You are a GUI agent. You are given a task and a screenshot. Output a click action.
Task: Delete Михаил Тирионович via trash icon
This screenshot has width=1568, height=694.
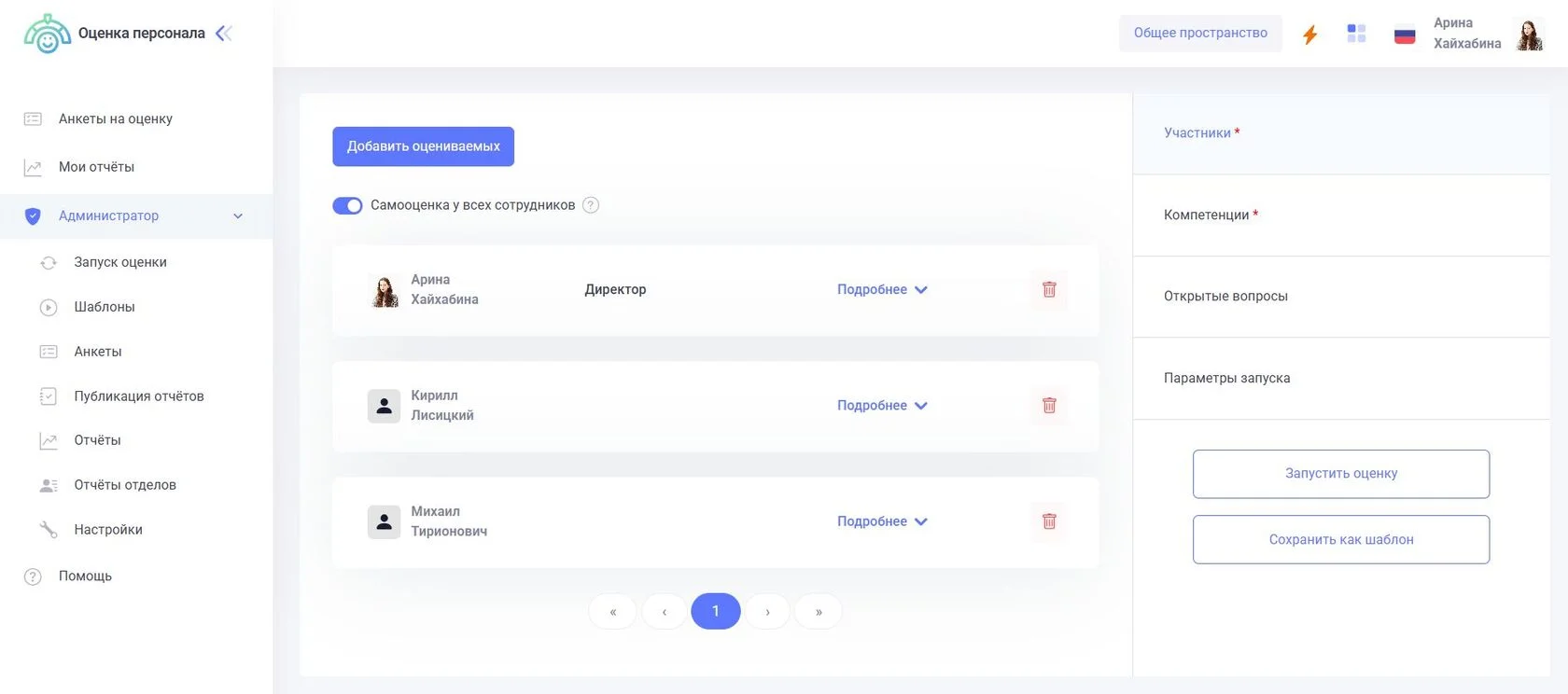(1049, 521)
